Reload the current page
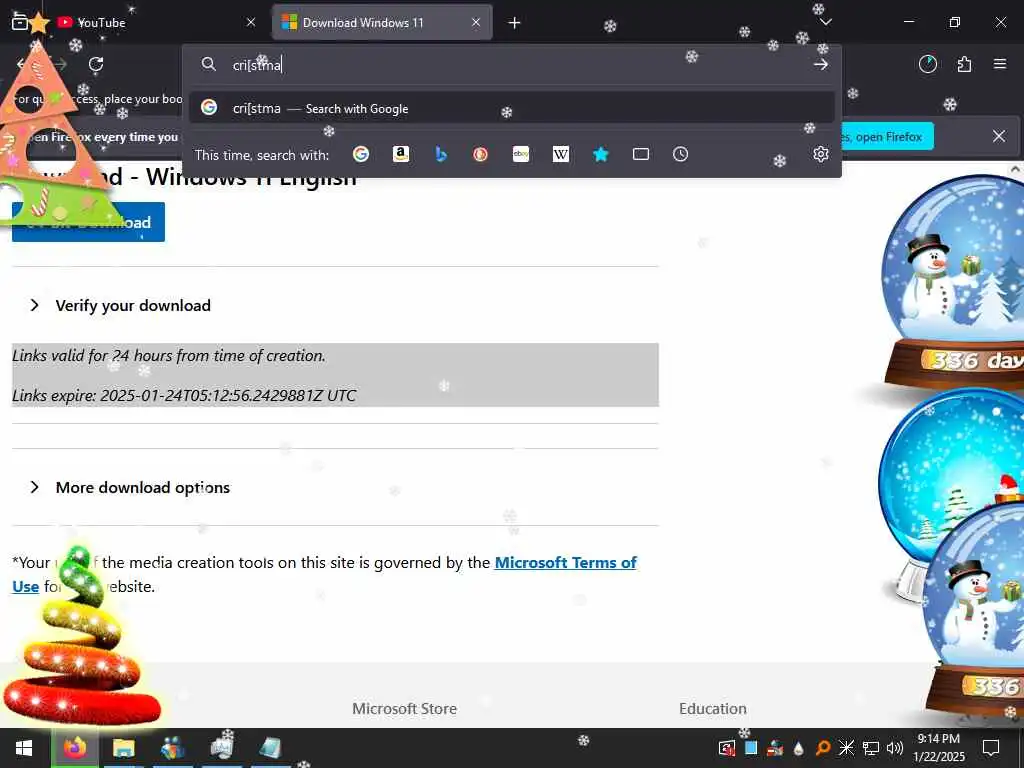1024x768 pixels. pos(96,64)
